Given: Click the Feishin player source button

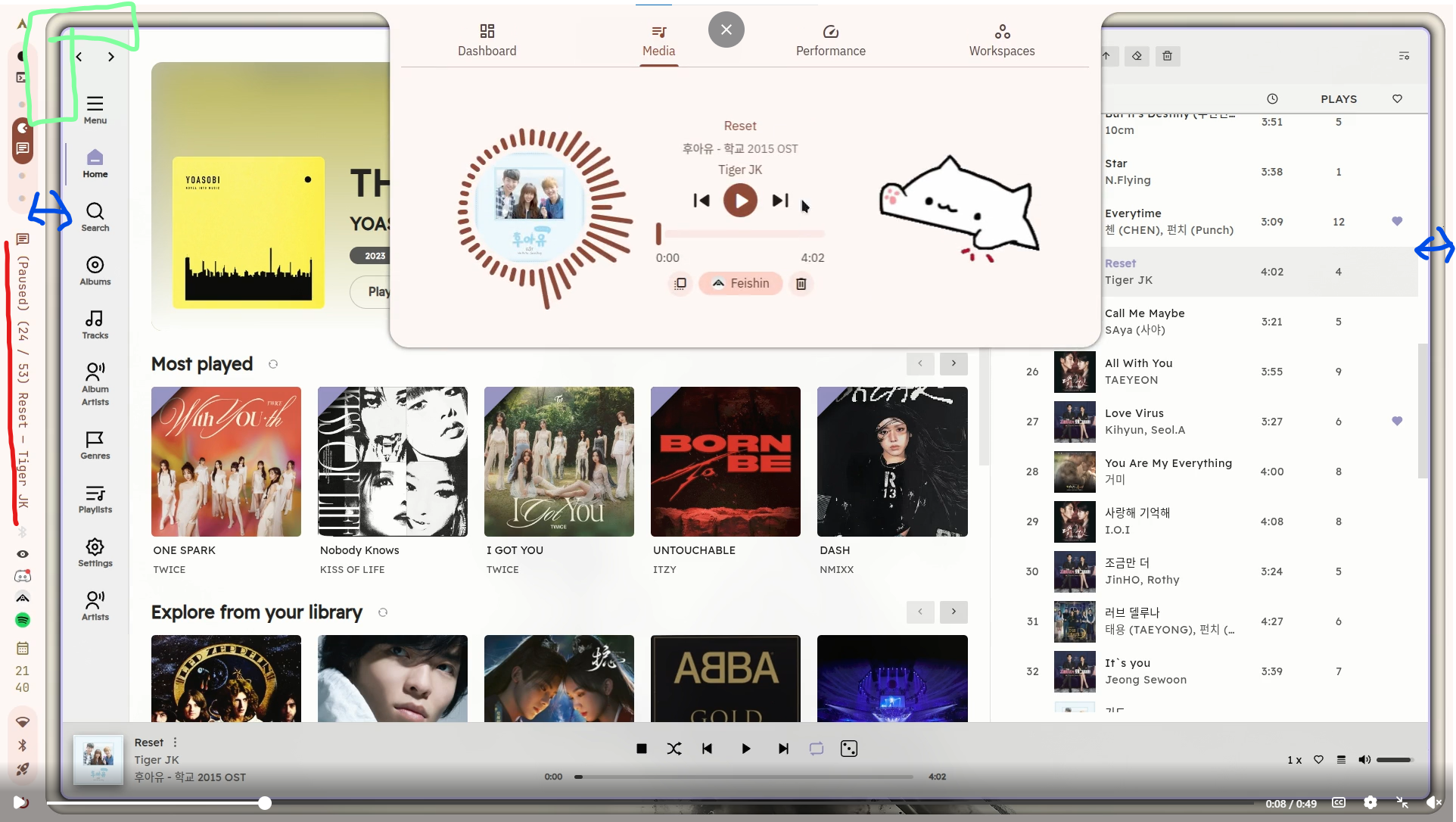Looking at the screenshot, I should click(x=740, y=283).
